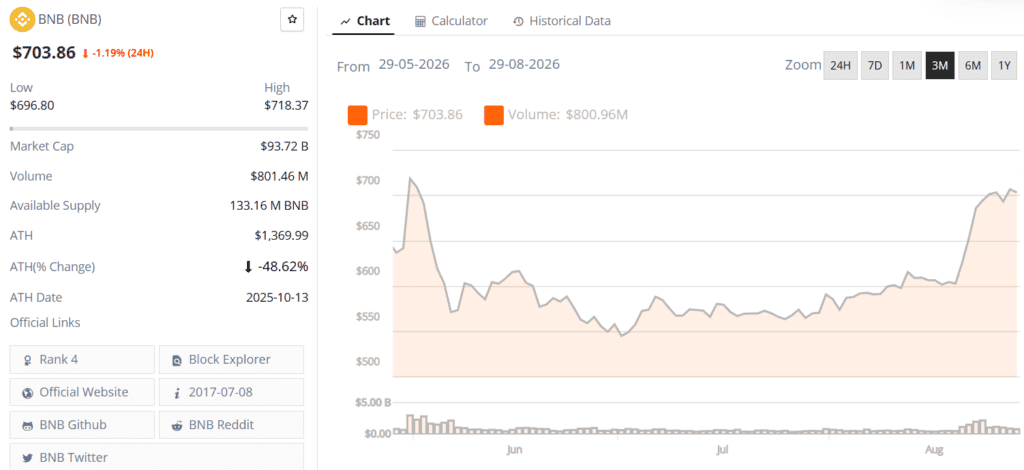
Task: Click the Twitter bird icon
Action: [27, 458]
